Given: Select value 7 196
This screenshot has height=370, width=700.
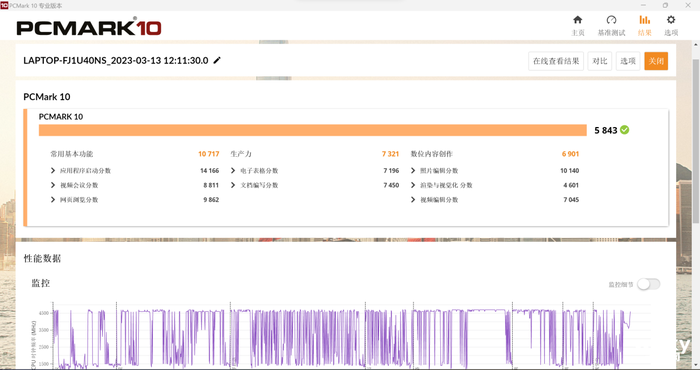Looking at the screenshot, I should (391, 170).
